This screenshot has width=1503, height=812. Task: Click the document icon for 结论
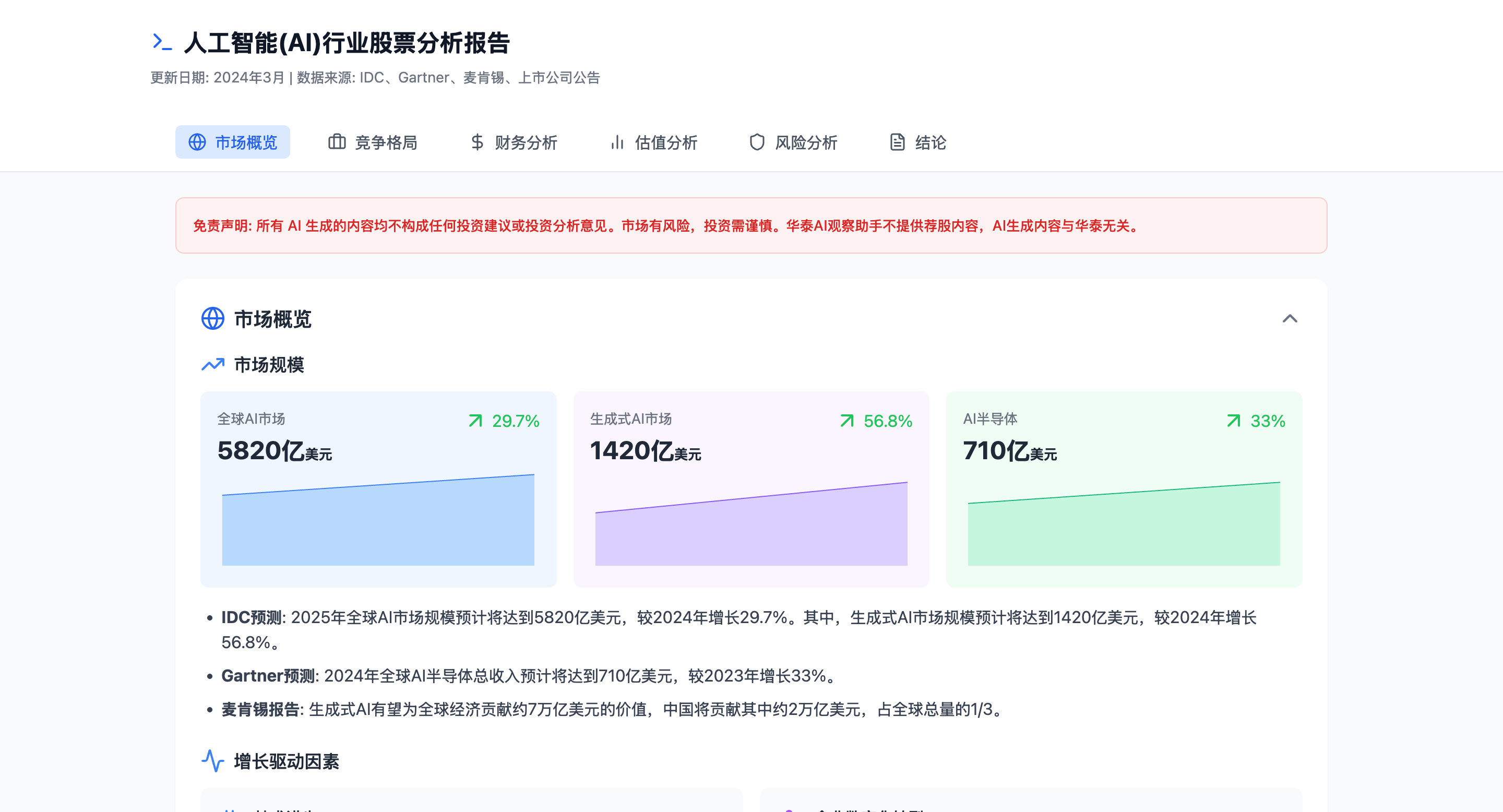(x=898, y=142)
